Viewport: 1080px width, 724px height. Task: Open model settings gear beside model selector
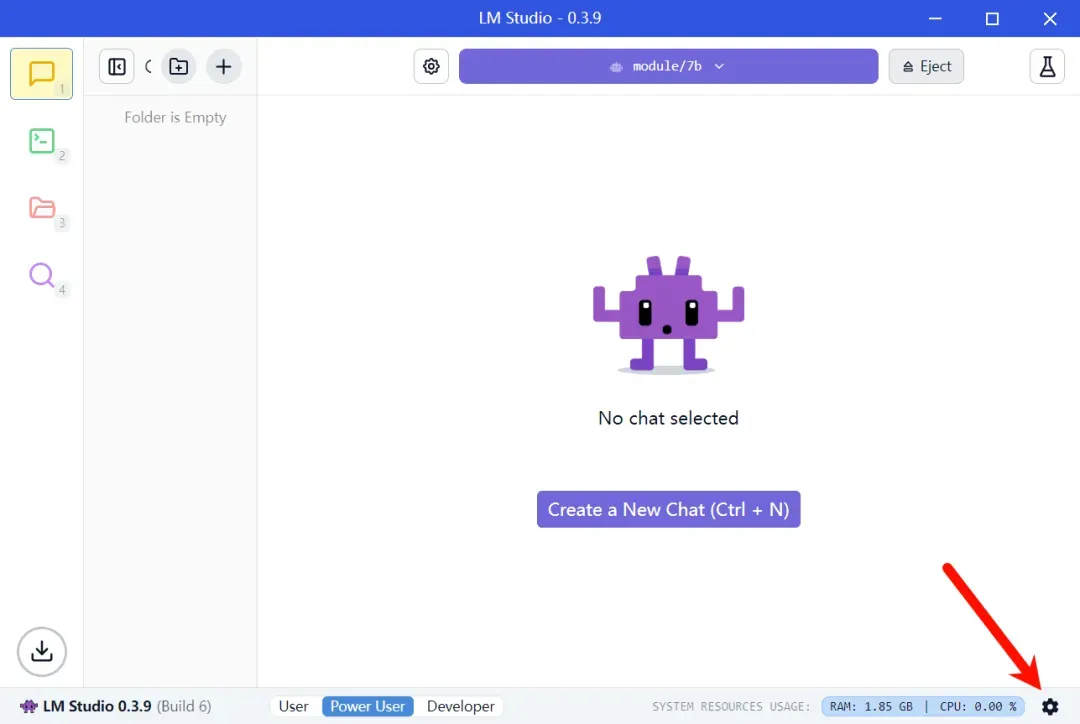click(431, 66)
